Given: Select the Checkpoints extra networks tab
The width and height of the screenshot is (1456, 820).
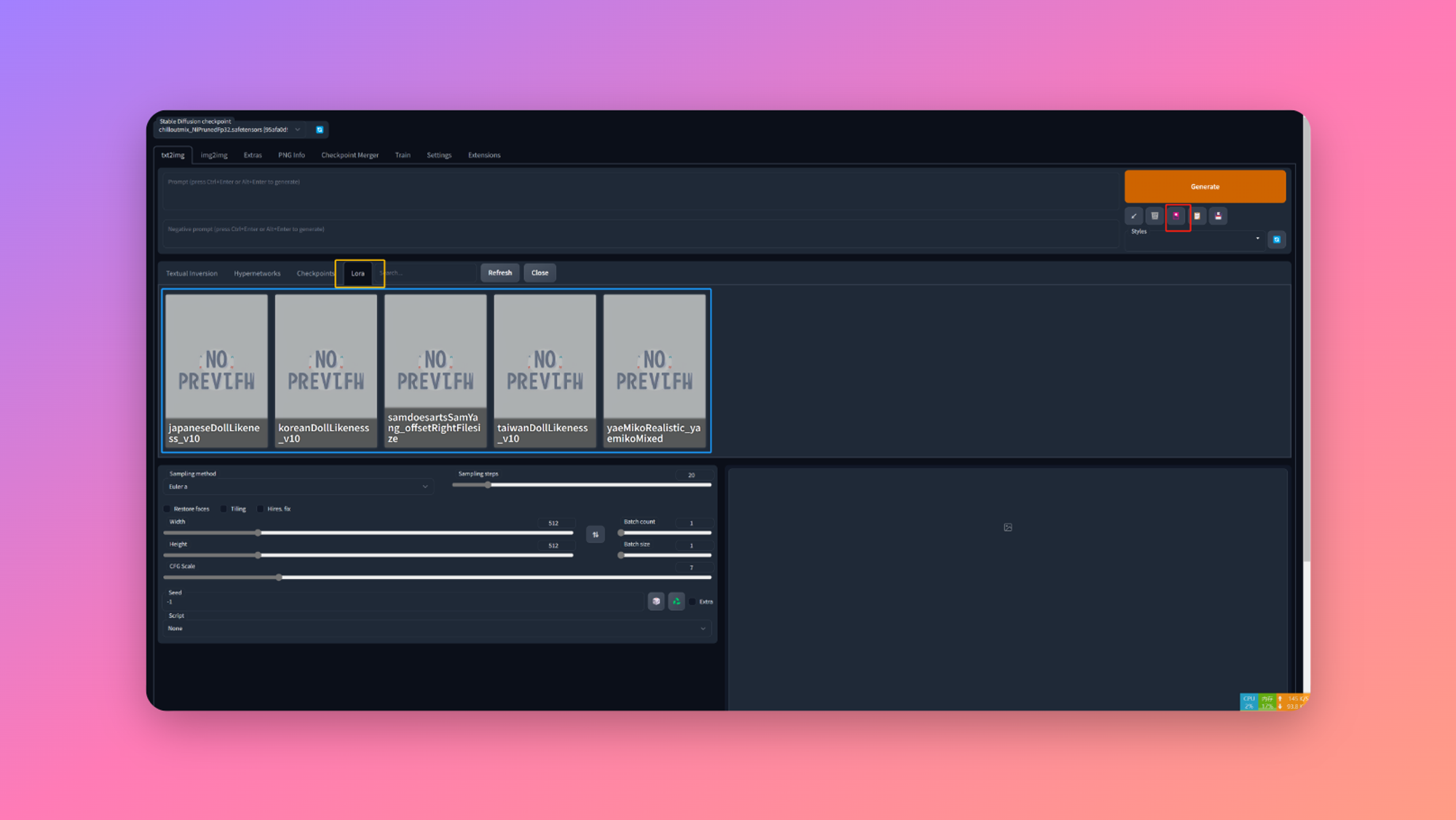Looking at the screenshot, I should point(315,274).
